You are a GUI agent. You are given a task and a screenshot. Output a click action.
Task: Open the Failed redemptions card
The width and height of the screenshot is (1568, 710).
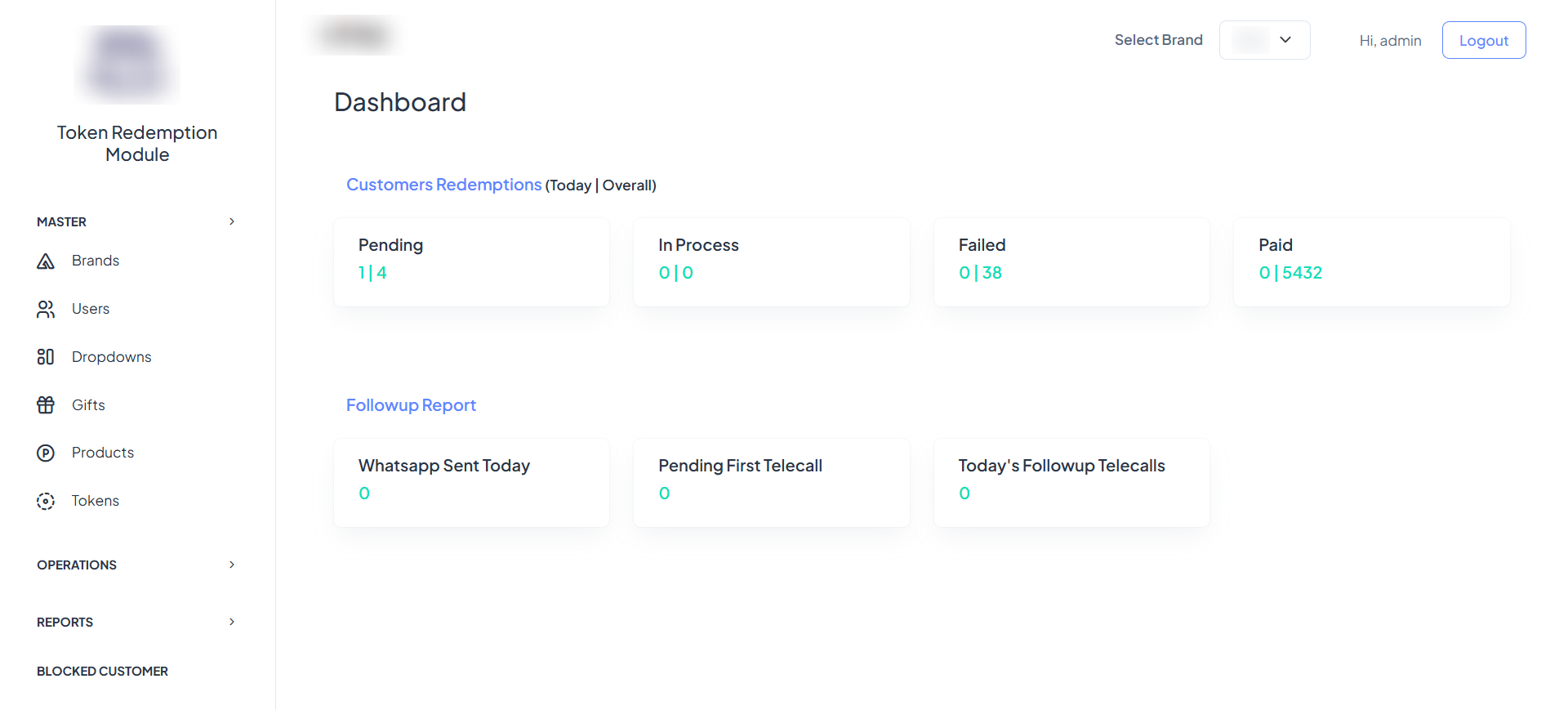coord(1071,261)
